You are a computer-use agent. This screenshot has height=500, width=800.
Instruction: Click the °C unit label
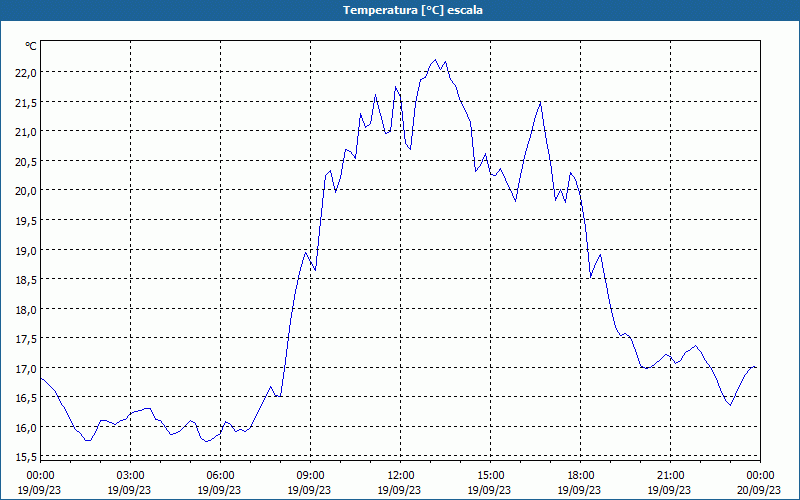(31, 46)
